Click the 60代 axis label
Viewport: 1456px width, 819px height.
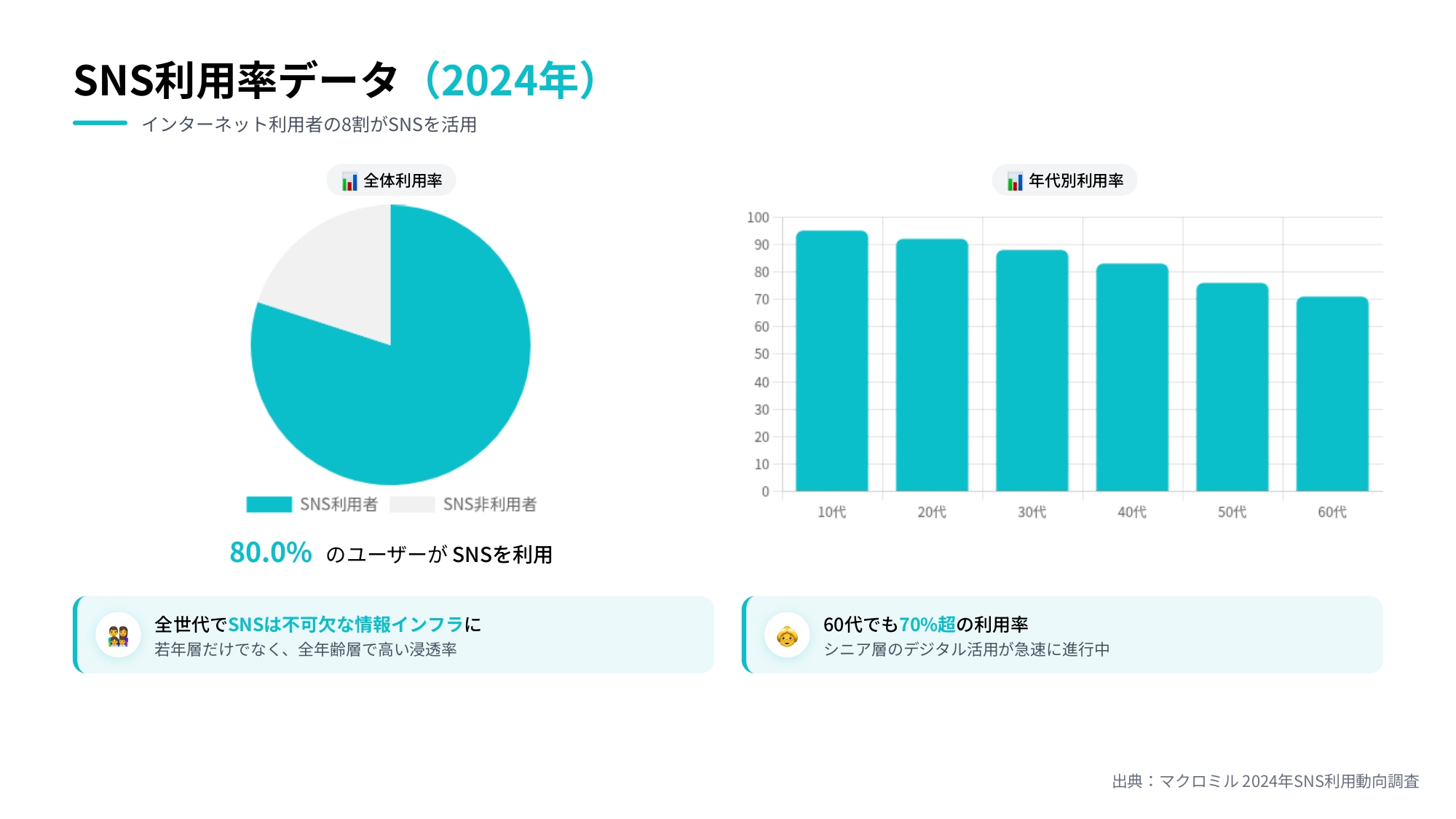tap(1332, 512)
